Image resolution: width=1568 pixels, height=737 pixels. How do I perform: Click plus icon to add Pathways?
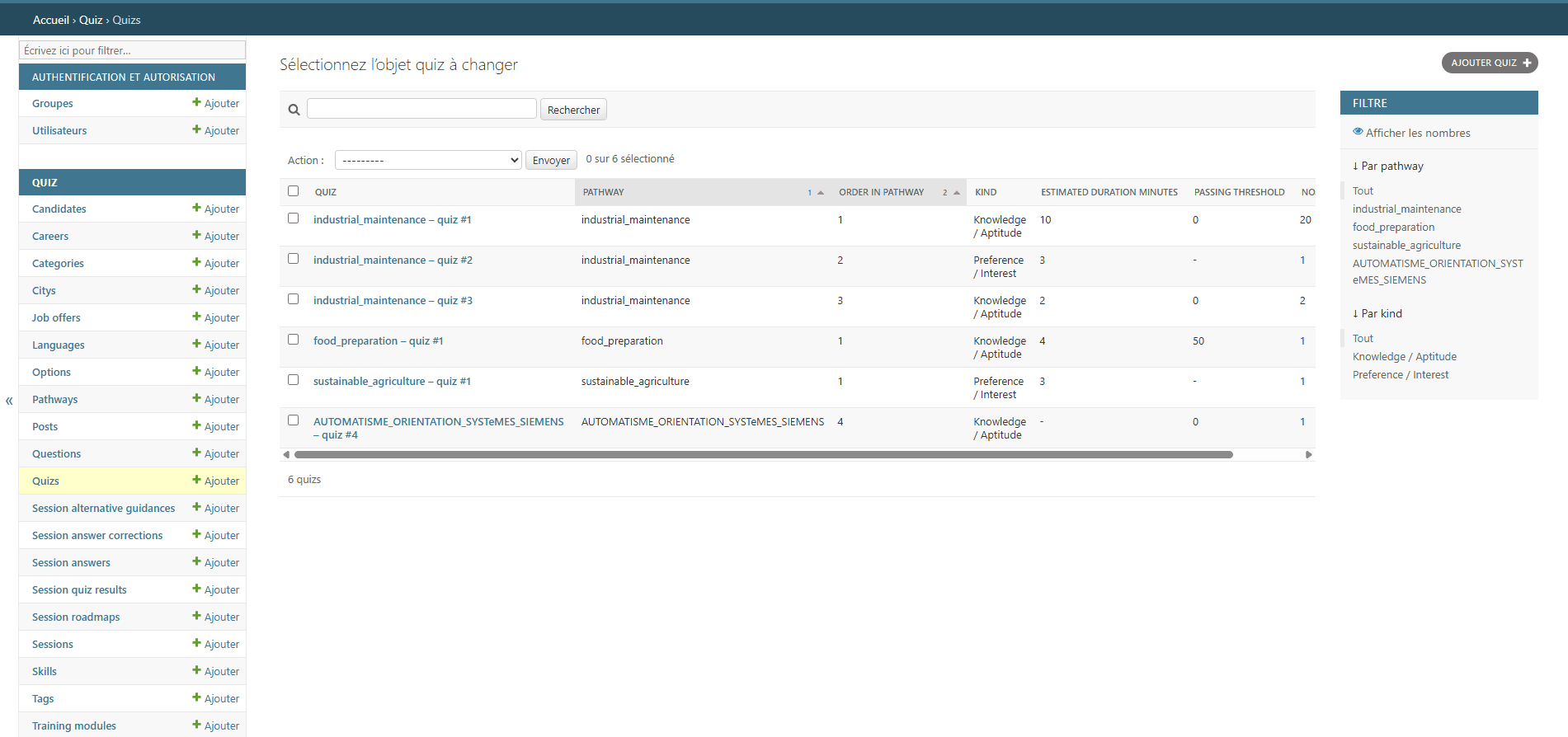(196, 398)
